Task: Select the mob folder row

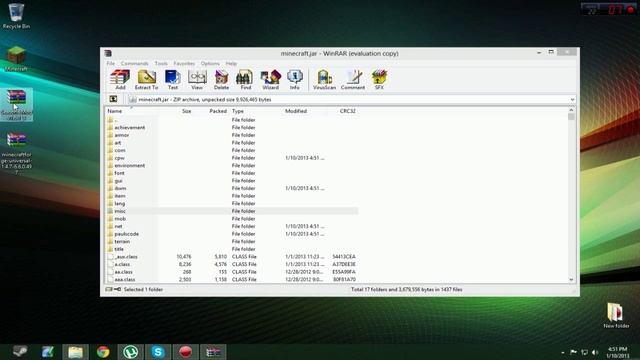Action: coord(232,219)
